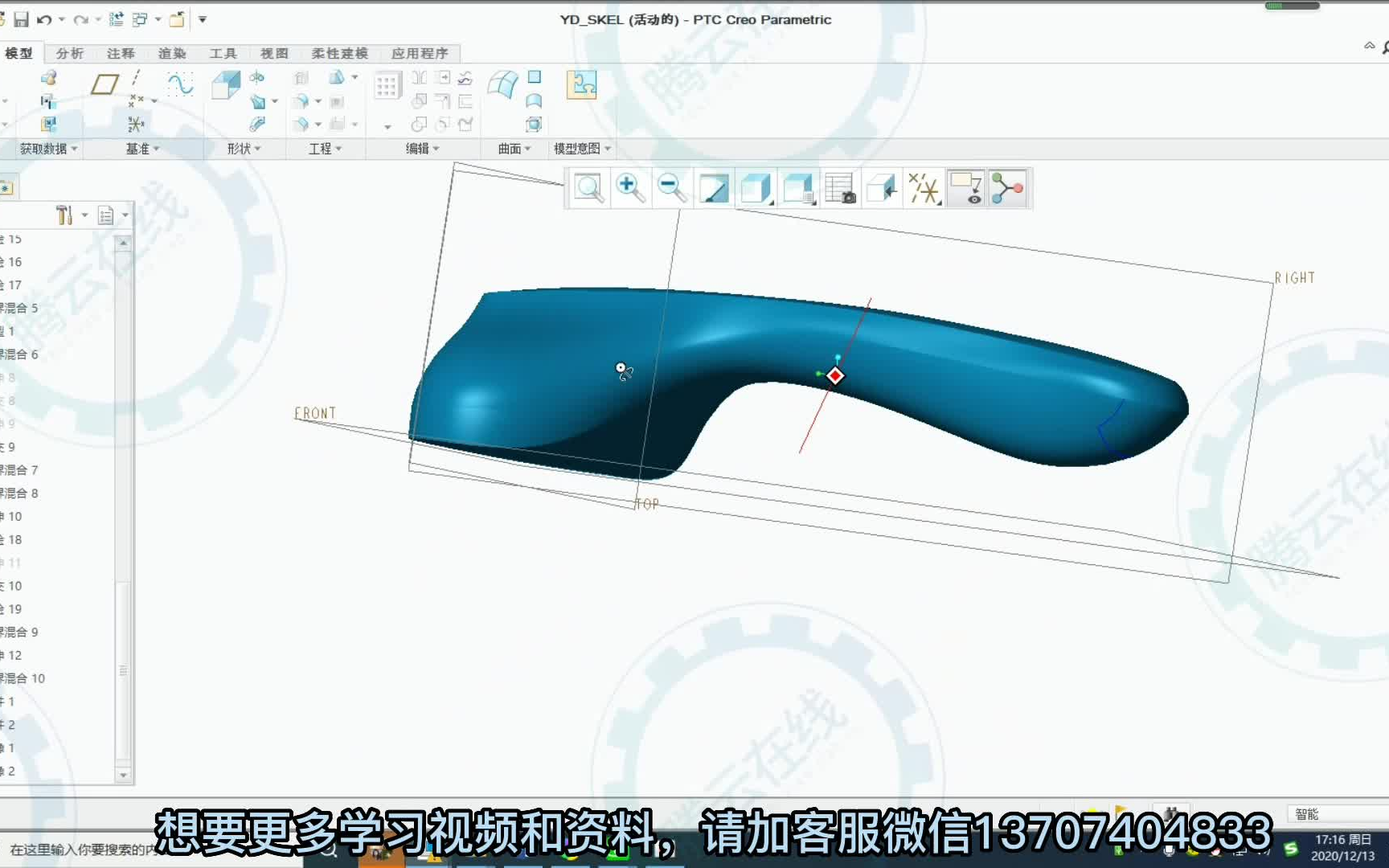Switch to the 分析 ribbon tab

coord(70,53)
